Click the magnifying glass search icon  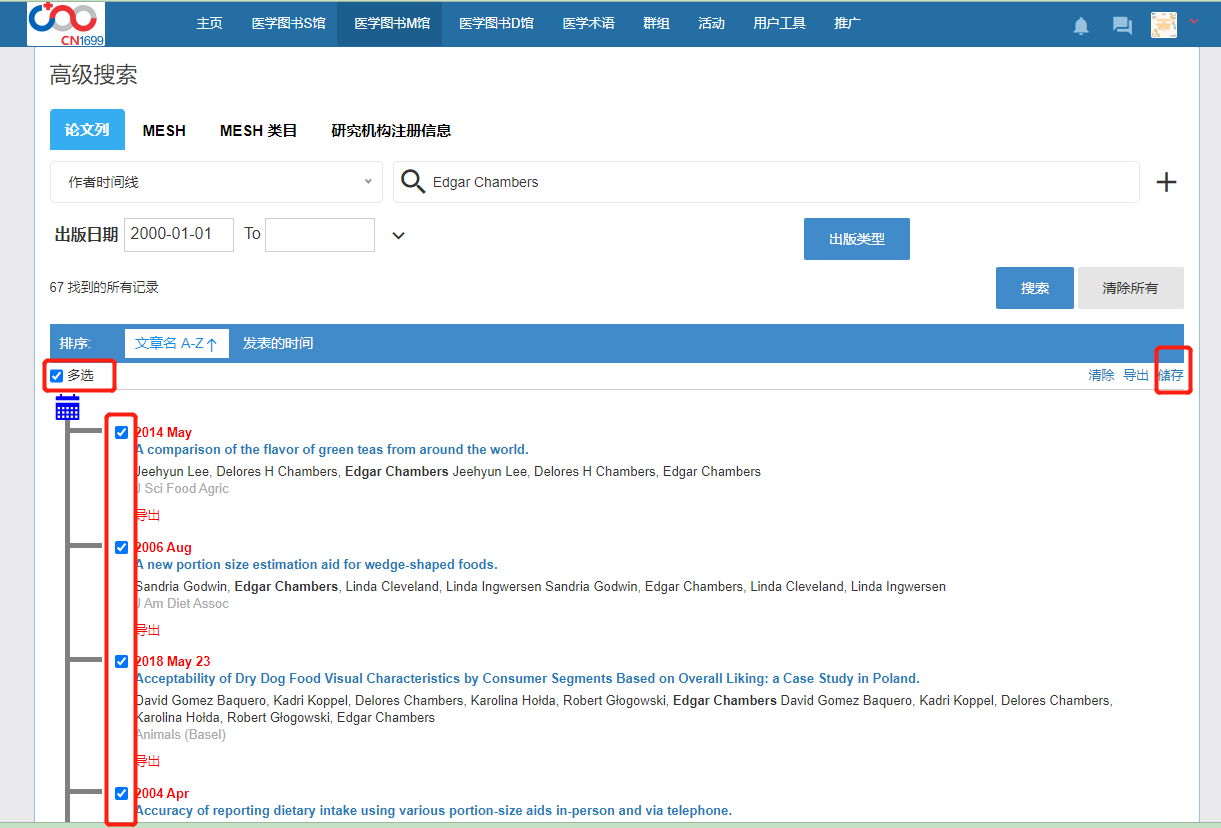(413, 182)
